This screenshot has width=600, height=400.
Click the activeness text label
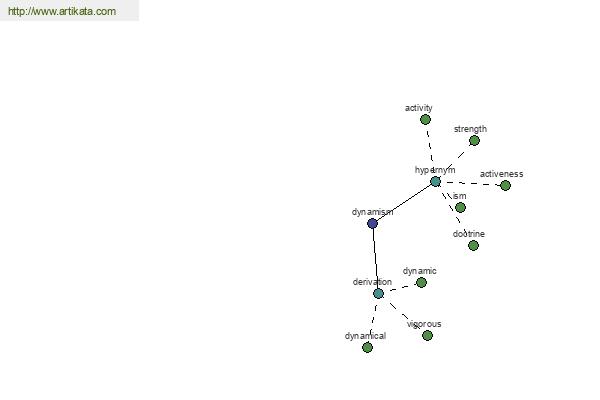pos(502,174)
